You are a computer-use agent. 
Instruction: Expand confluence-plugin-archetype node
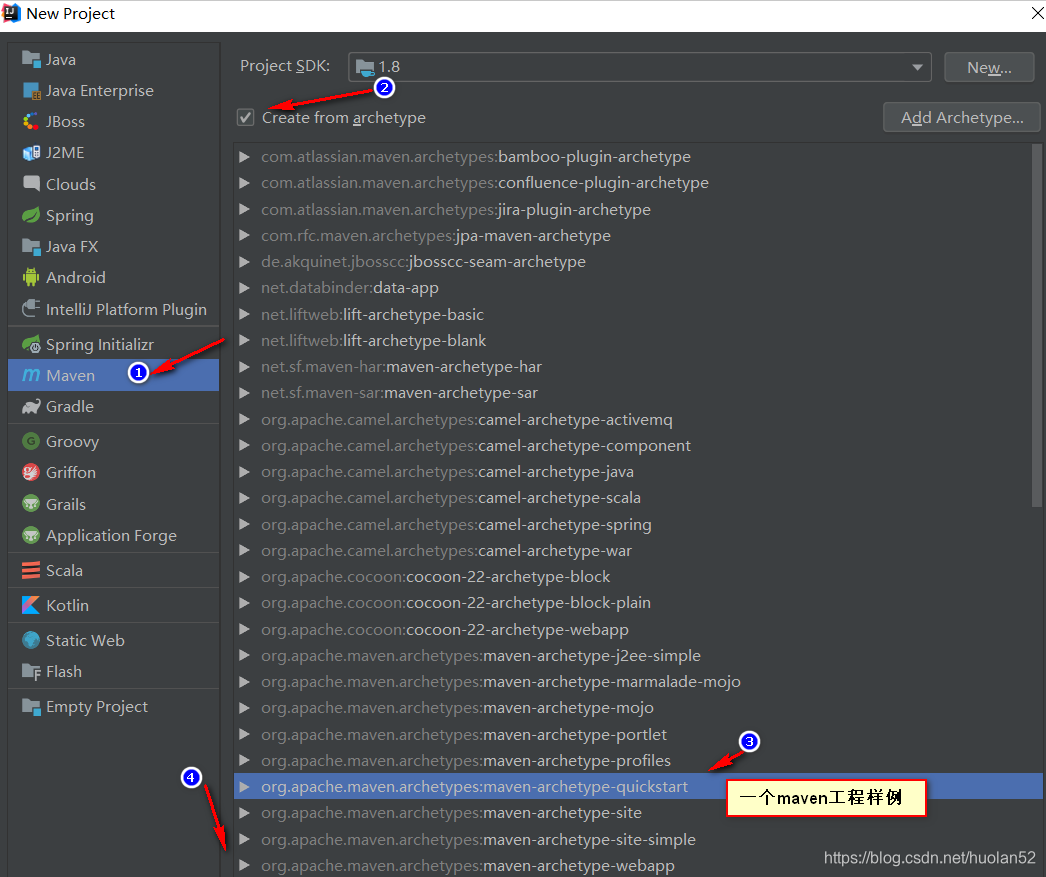click(245, 183)
